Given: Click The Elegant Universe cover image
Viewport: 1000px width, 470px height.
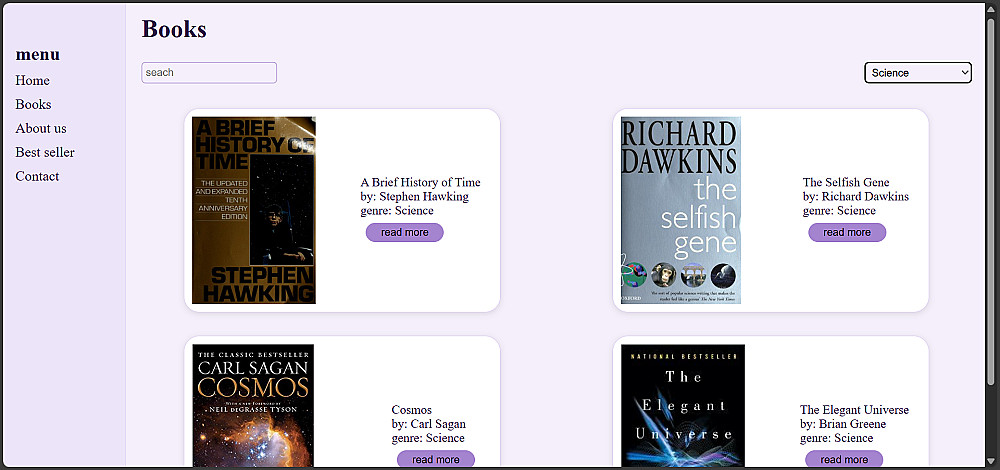Looking at the screenshot, I should 683,406.
